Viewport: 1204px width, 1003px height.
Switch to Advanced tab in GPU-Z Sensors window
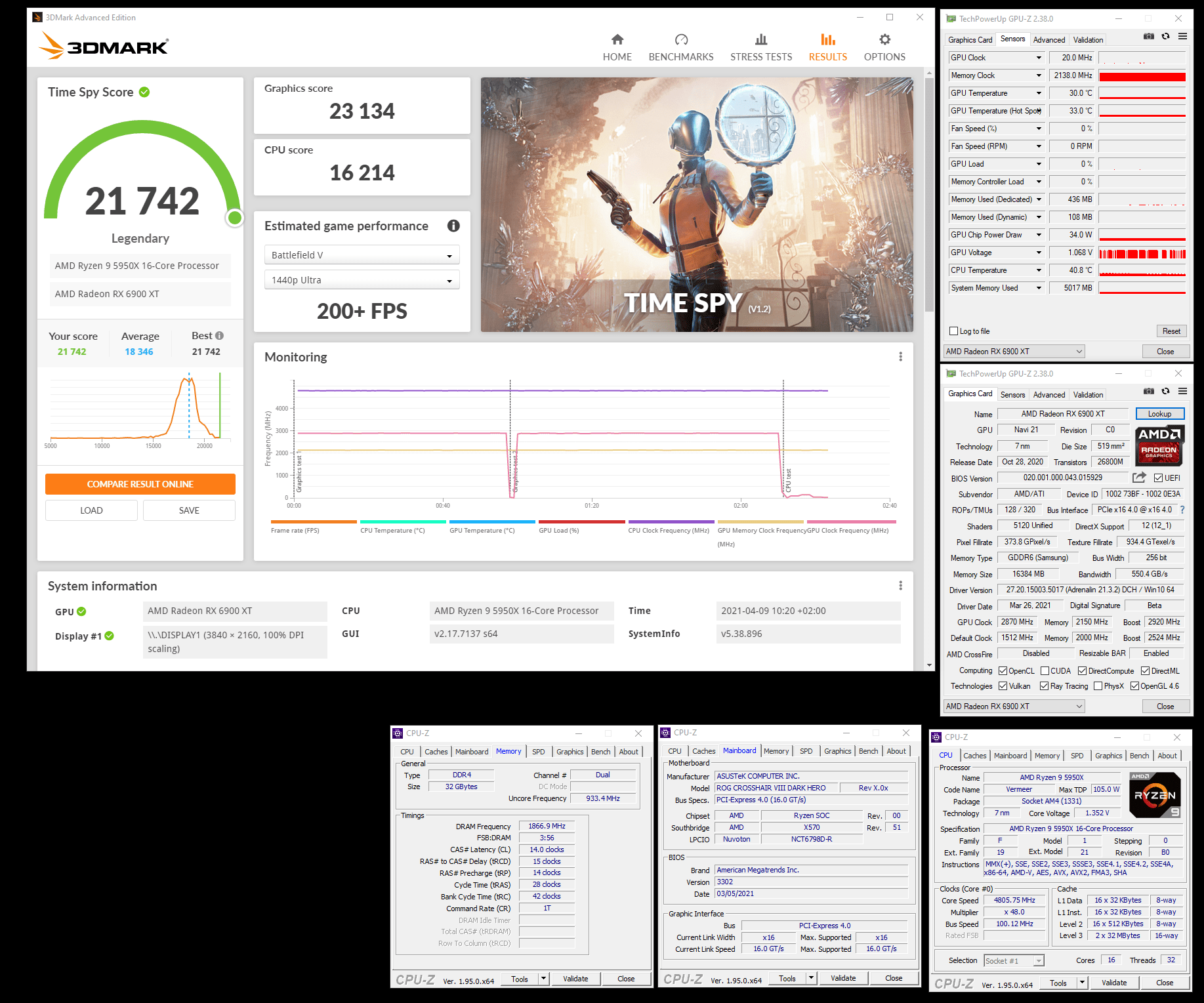coord(1049,39)
